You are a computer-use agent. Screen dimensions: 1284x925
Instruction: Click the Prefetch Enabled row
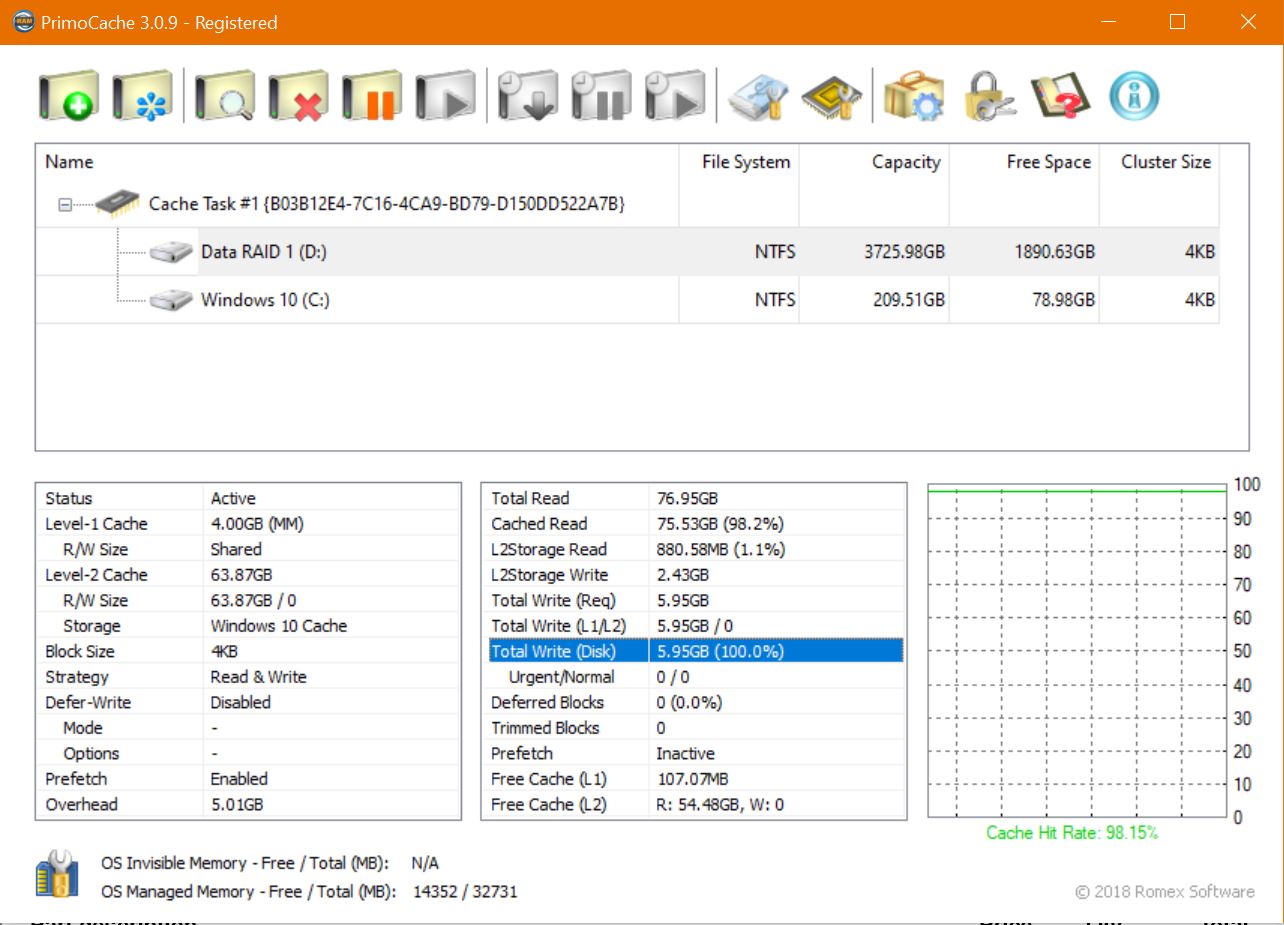click(x=249, y=779)
